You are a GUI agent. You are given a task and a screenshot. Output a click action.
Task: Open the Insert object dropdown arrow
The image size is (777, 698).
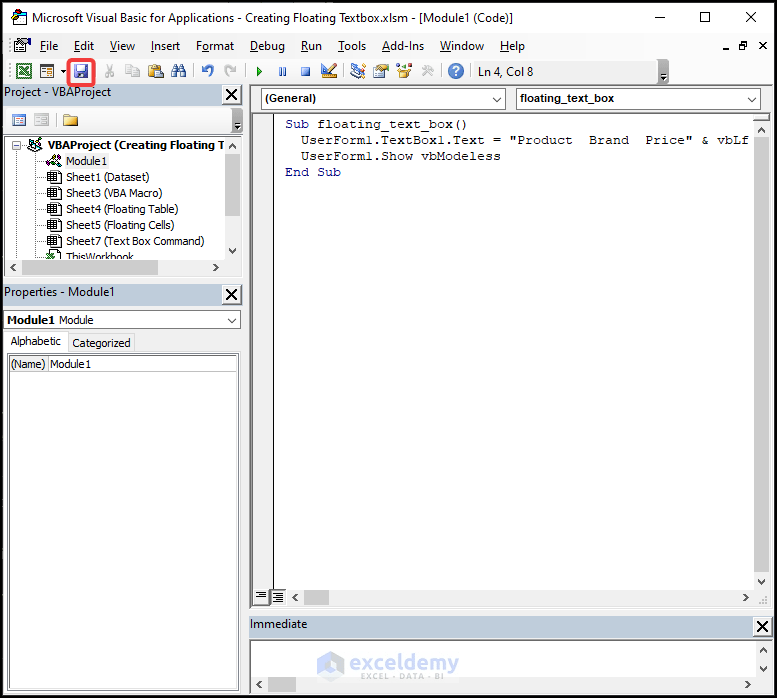63,71
